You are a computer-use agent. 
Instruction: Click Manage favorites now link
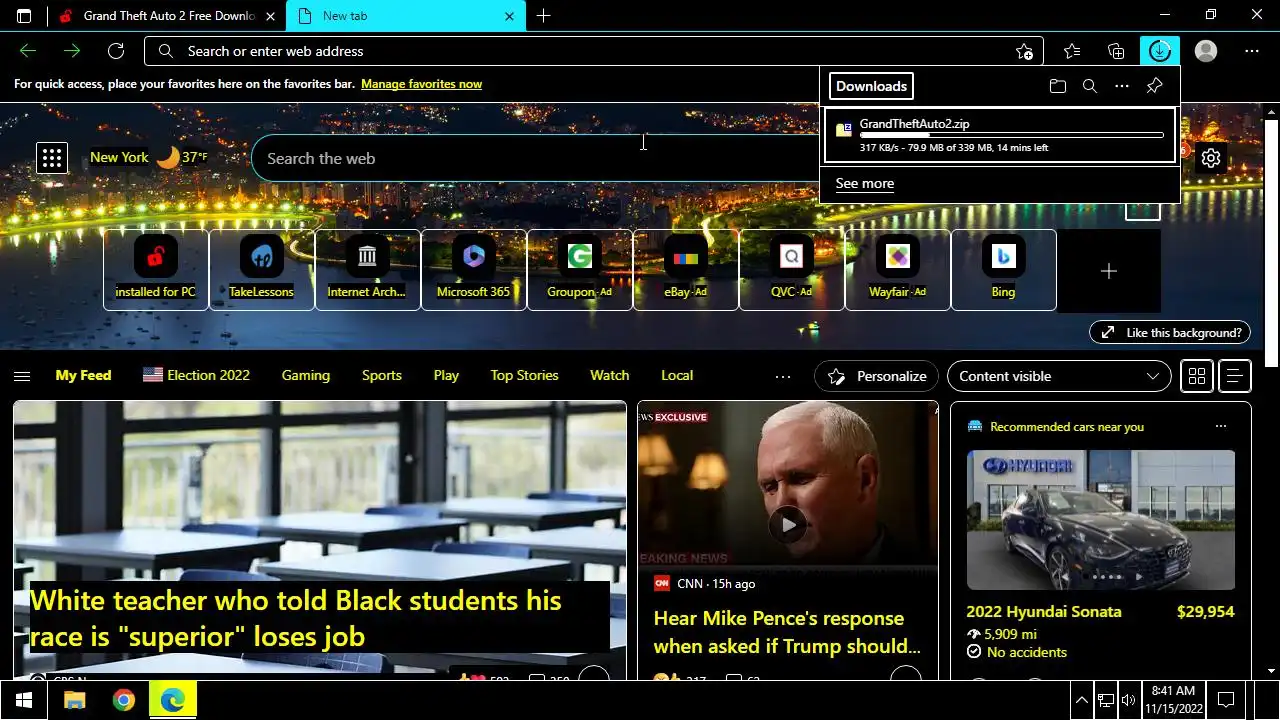pos(421,84)
